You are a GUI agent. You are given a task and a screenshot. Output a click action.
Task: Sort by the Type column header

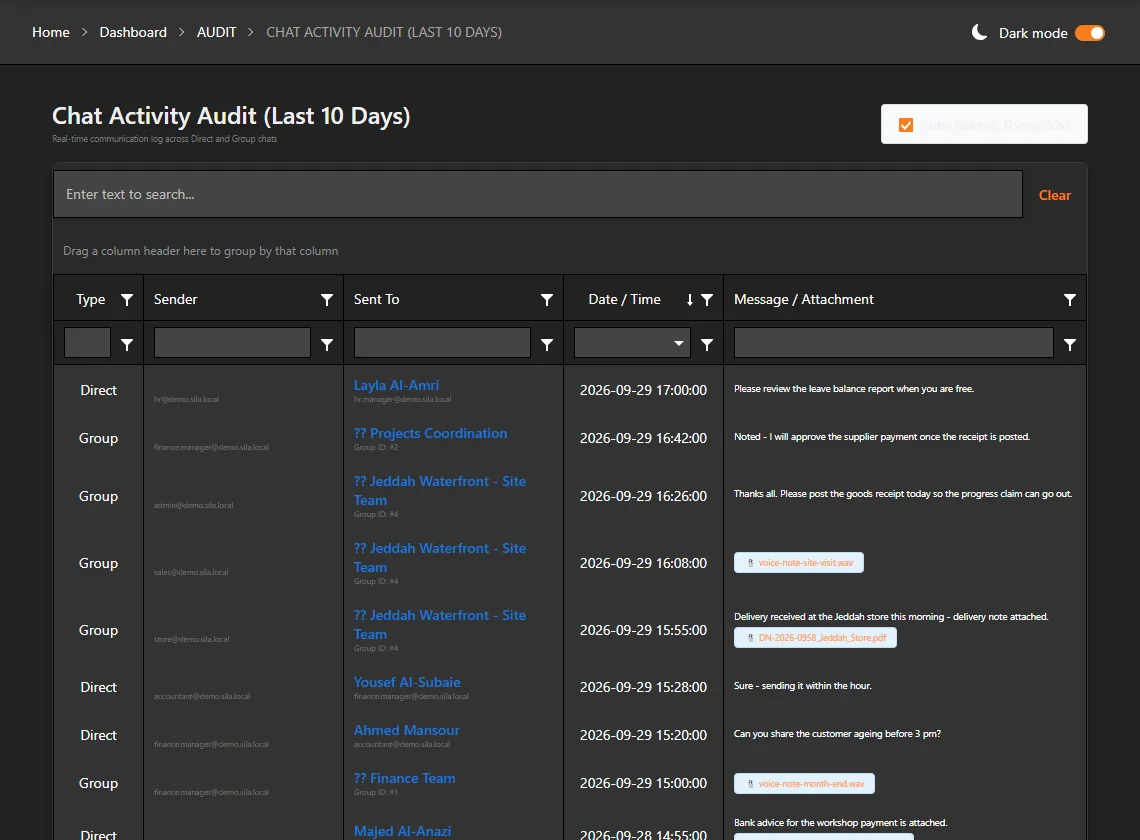pyautogui.click(x=91, y=299)
